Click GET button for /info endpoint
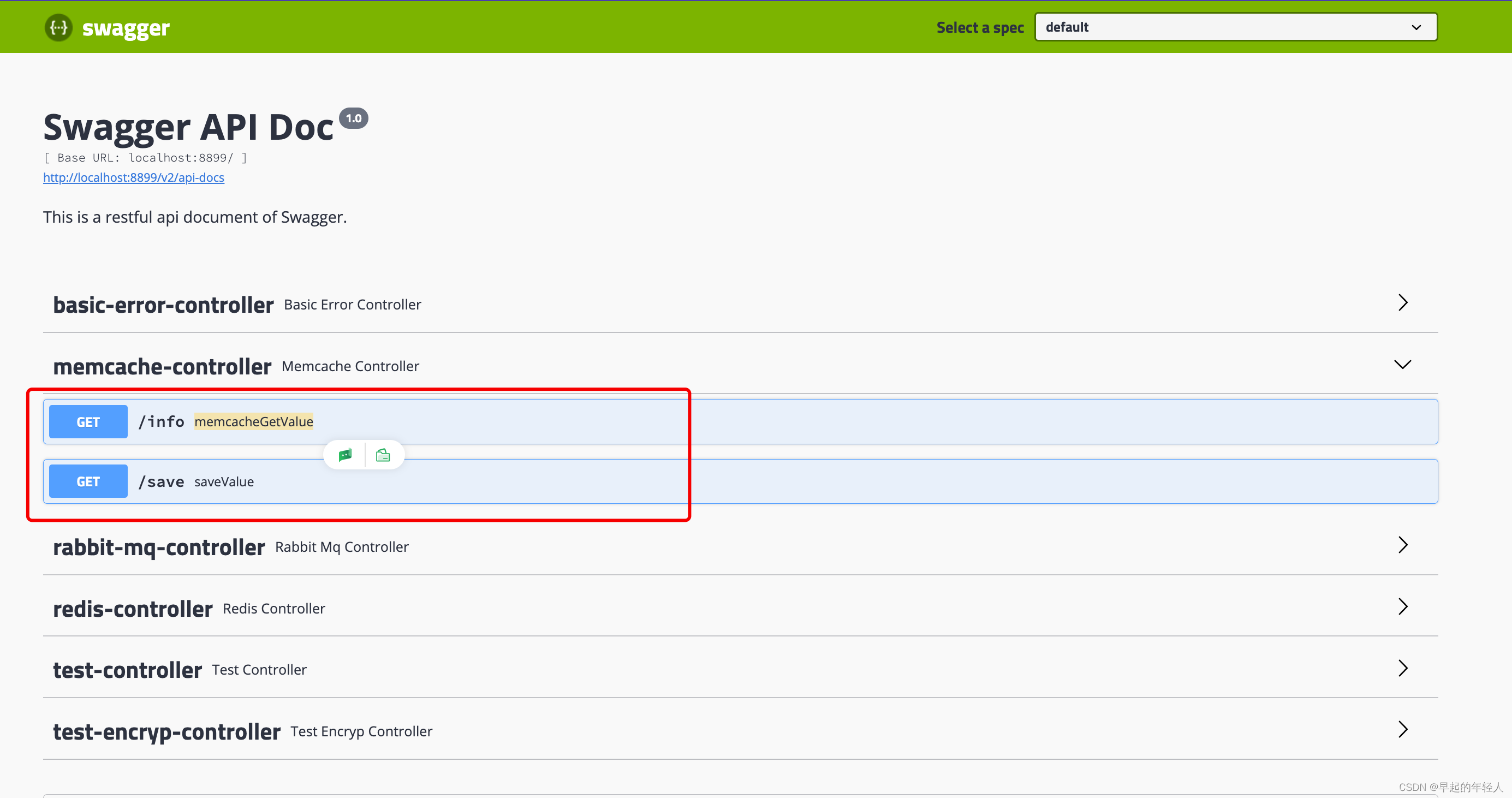Image resolution: width=1512 pixels, height=798 pixels. pos(88,421)
